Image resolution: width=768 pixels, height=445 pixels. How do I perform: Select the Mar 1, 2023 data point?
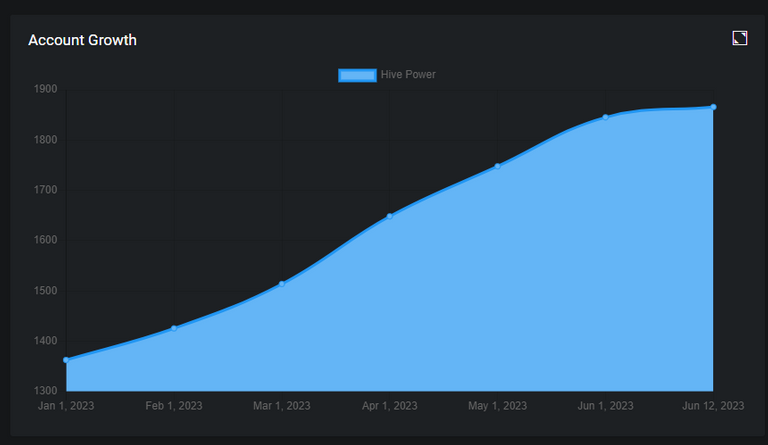coord(282,283)
